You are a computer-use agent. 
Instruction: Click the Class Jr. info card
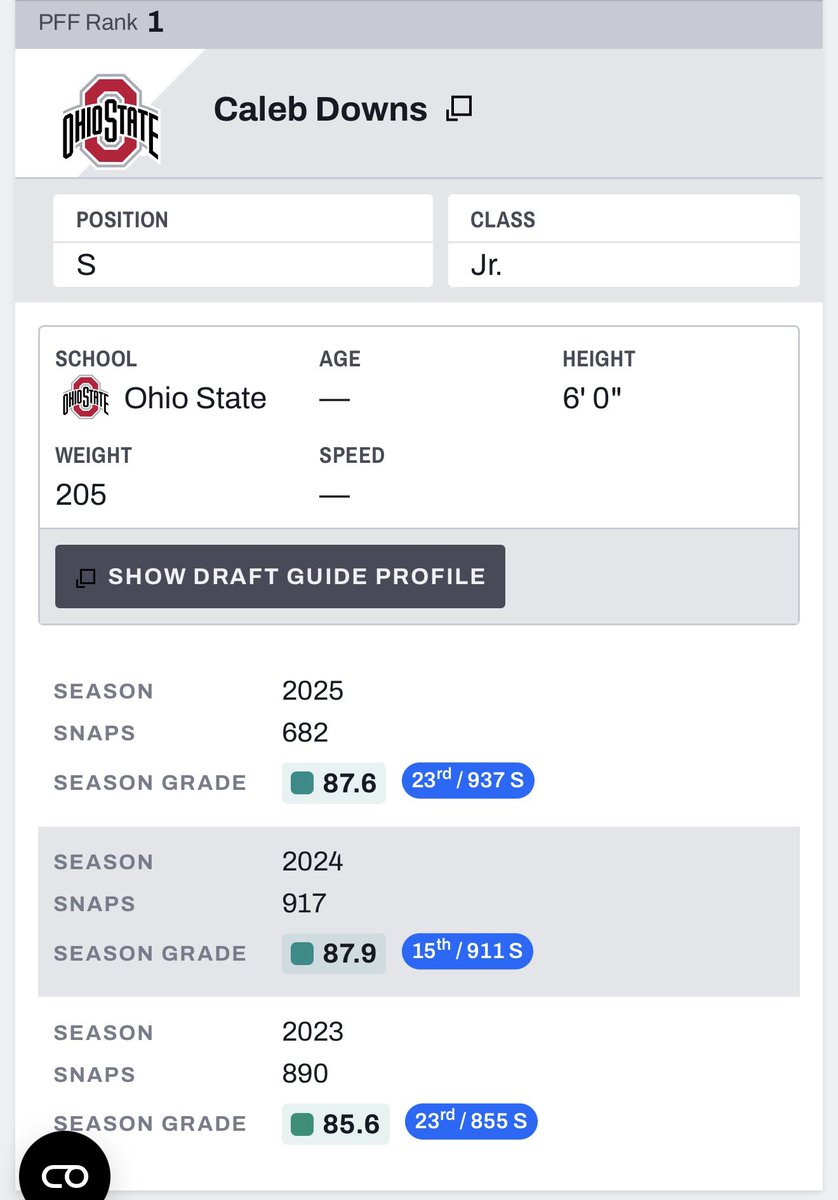[624, 241]
